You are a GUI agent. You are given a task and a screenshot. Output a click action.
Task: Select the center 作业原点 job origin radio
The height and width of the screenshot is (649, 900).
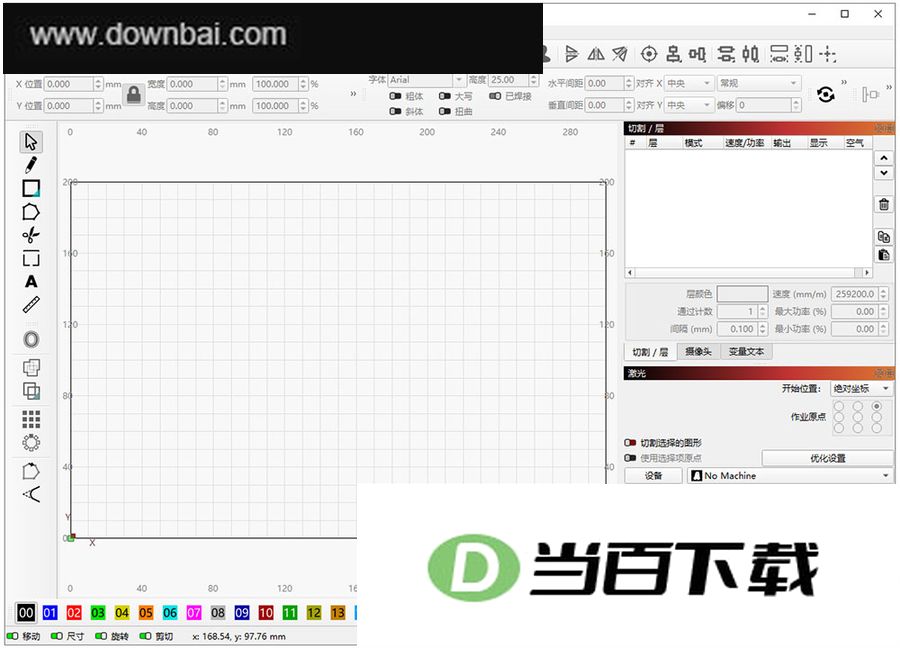click(858, 417)
